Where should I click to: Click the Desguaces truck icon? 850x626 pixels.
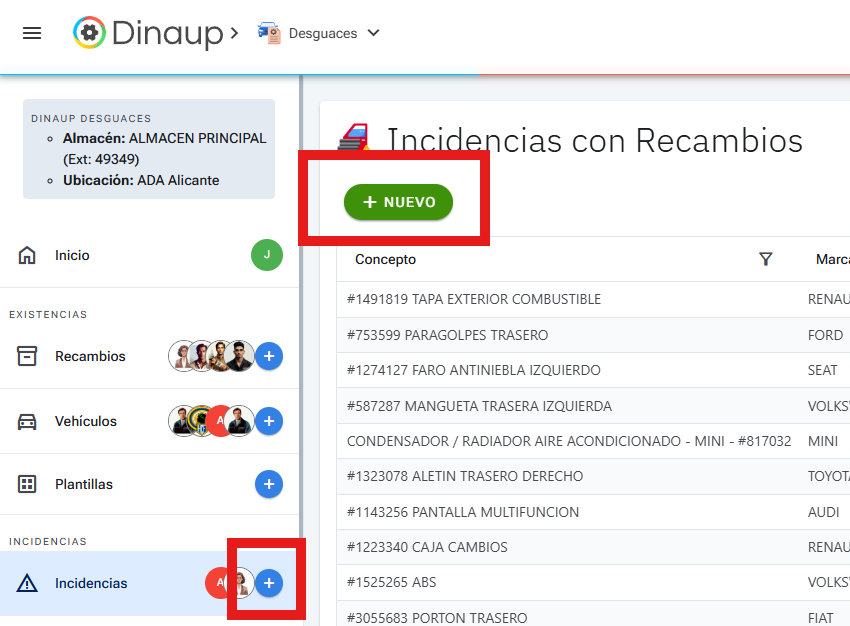point(268,32)
